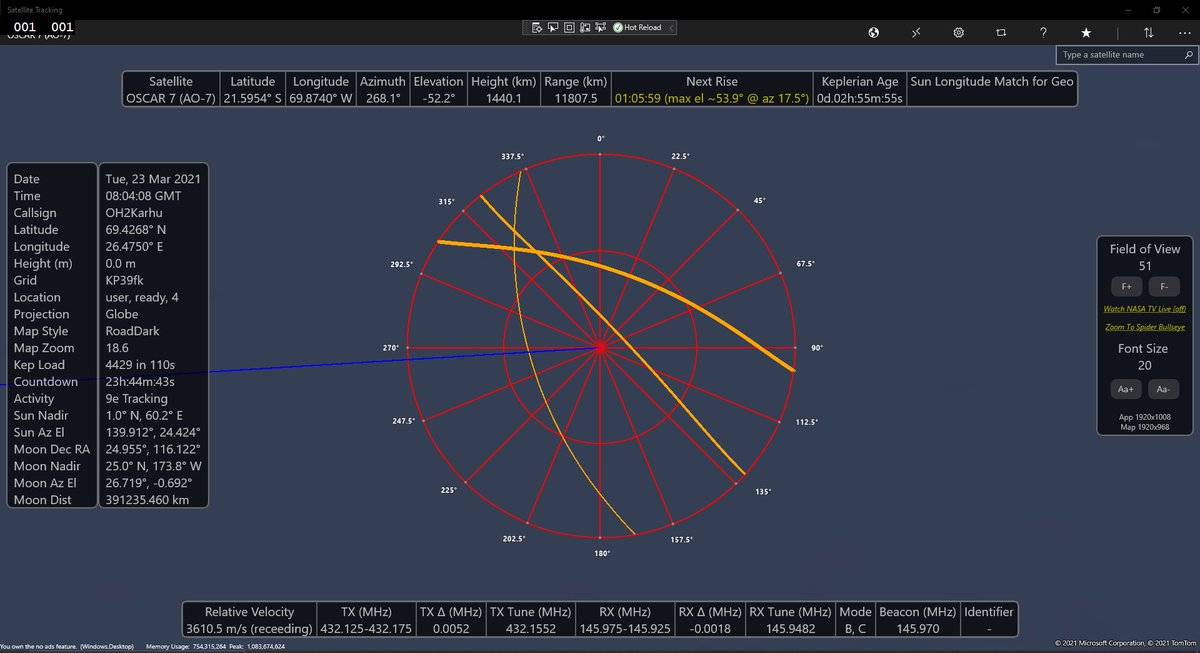Open the Live Visual Tree debug icon
1200x653 pixels.
(537, 28)
